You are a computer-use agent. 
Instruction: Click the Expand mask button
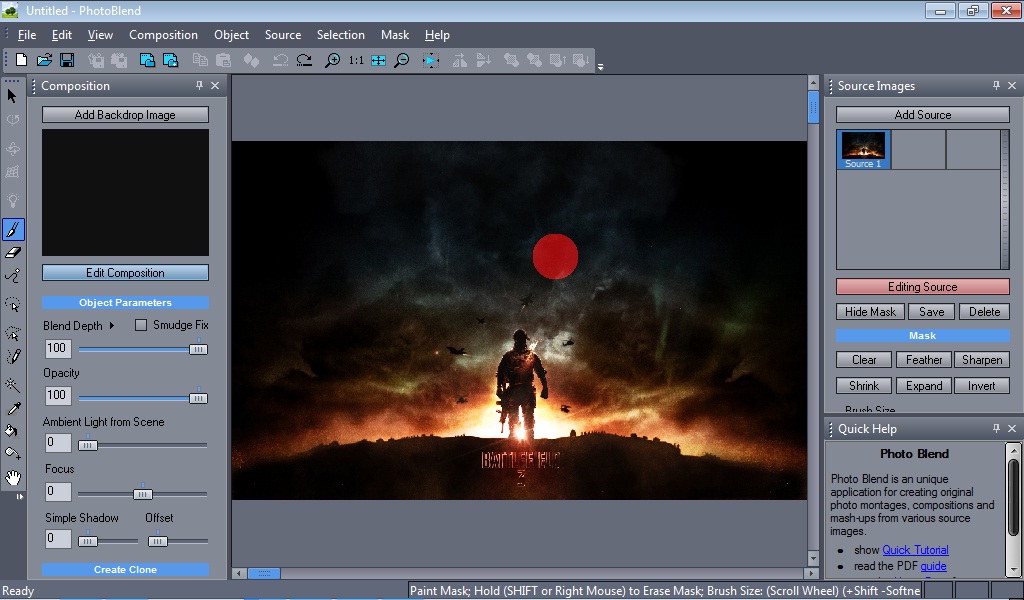(923, 386)
